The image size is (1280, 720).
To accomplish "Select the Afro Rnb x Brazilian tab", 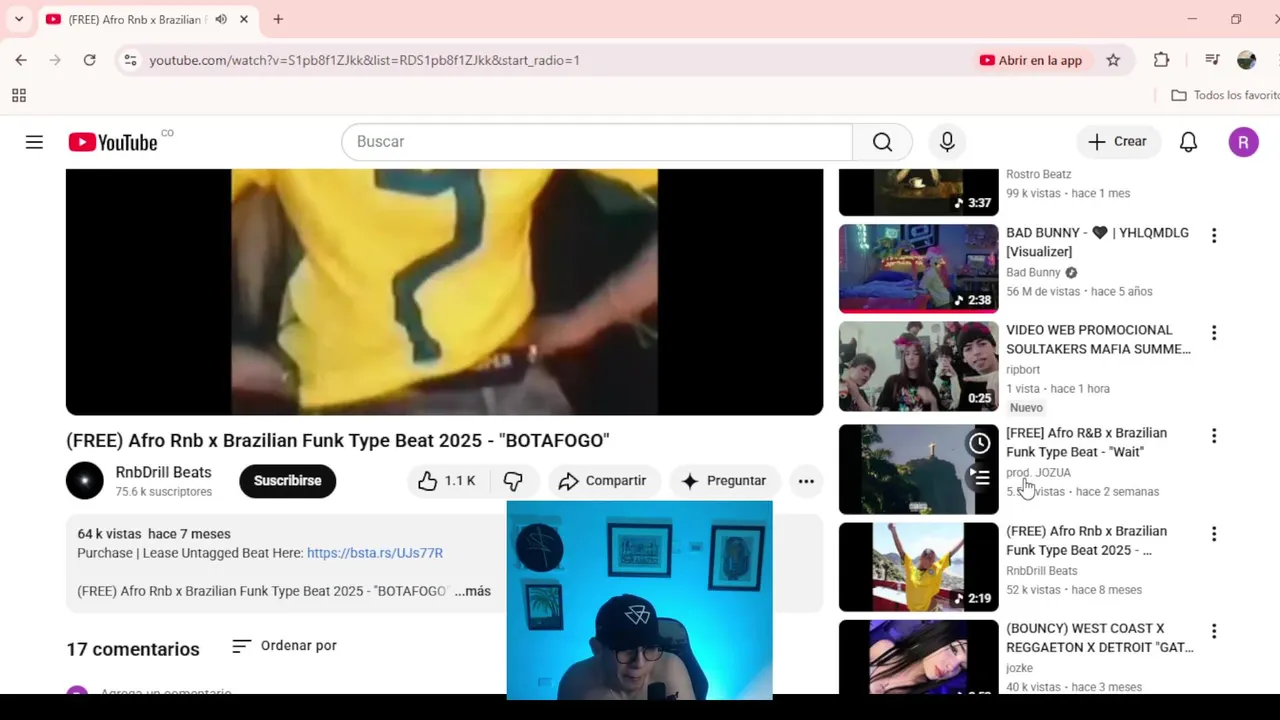I will (x=135, y=19).
